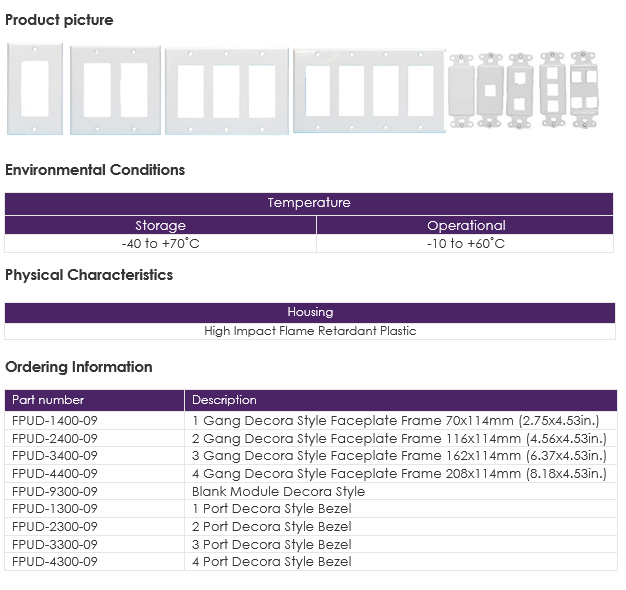Select the 4 gang faceplate picture
This screenshot has height=590, width=626.
pyautogui.click(x=369, y=91)
